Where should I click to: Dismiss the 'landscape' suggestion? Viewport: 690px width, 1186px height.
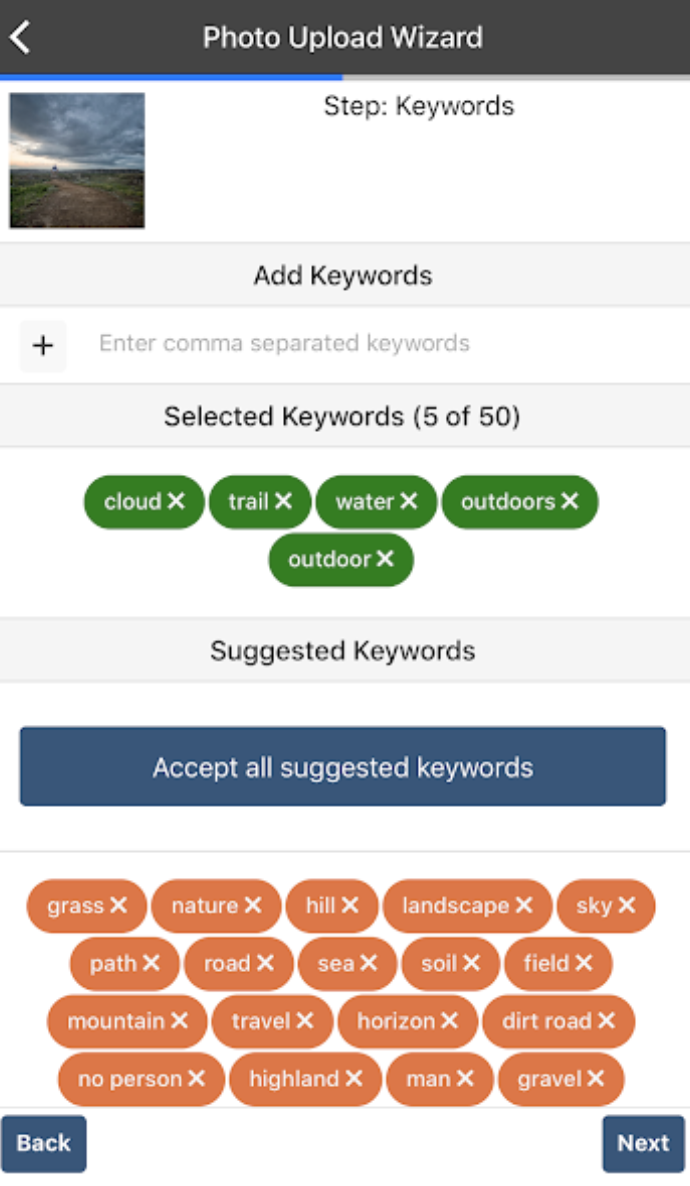[x=524, y=905]
